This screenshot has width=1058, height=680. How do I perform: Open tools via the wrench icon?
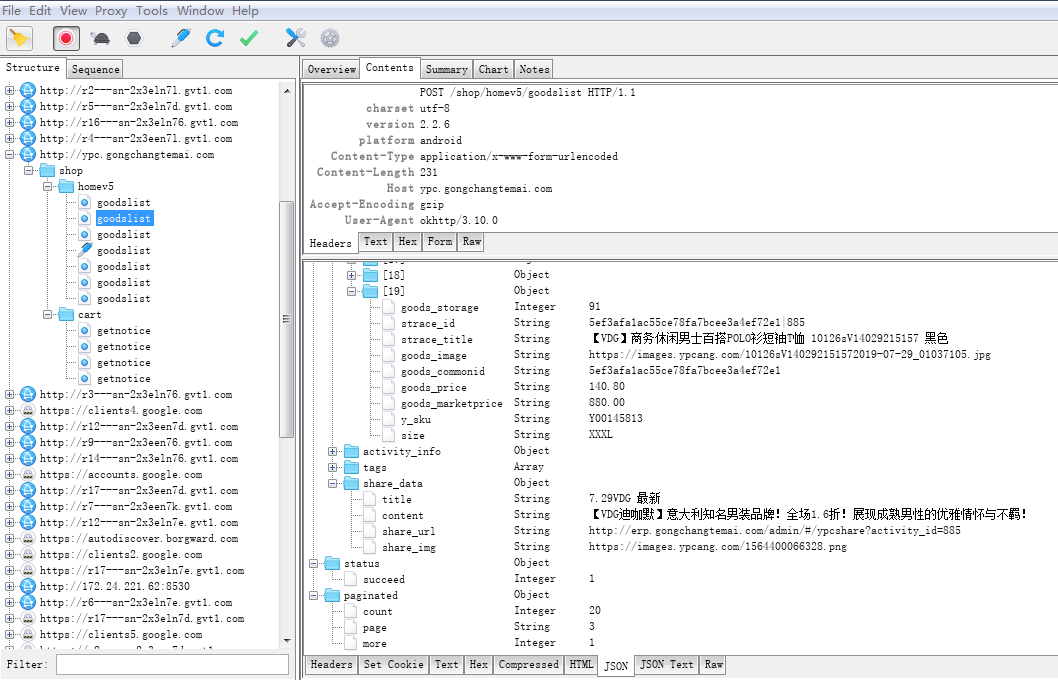[296, 38]
